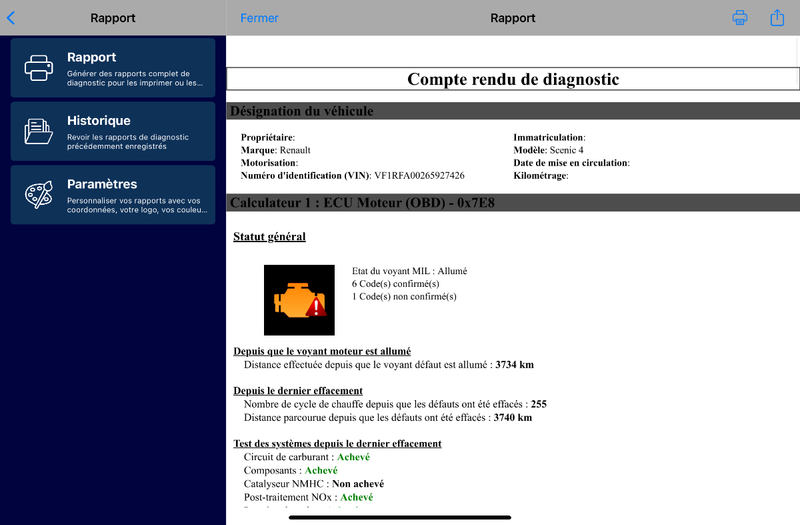Click the VIN number VF1RFA00265927426
Viewport: 800px width, 525px height.
click(419, 175)
